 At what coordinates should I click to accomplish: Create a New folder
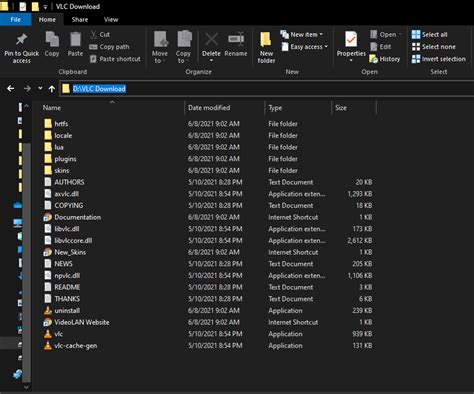tap(266, 47)
